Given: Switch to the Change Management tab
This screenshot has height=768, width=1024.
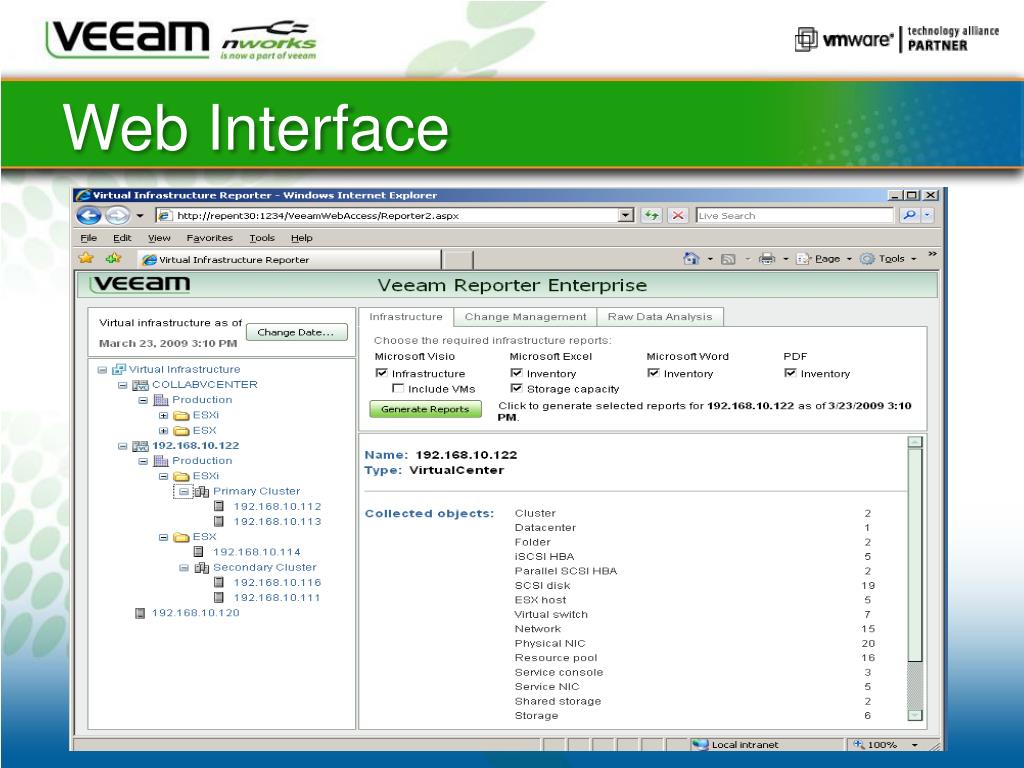Looking at the screenshot, I should (525, 317).
